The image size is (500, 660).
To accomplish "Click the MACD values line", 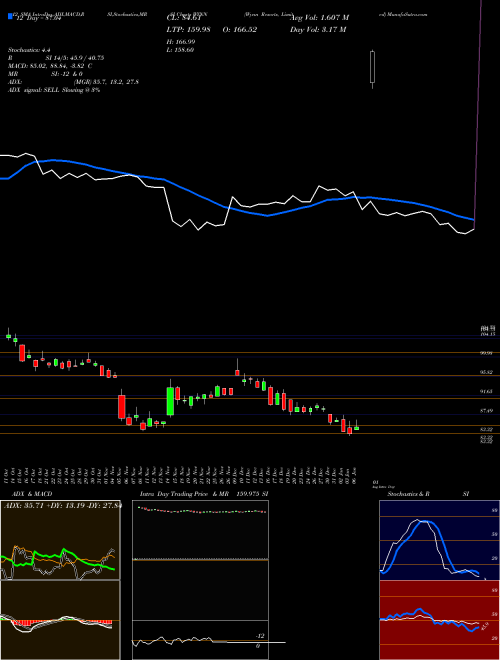I will click(x=50, y=66).
